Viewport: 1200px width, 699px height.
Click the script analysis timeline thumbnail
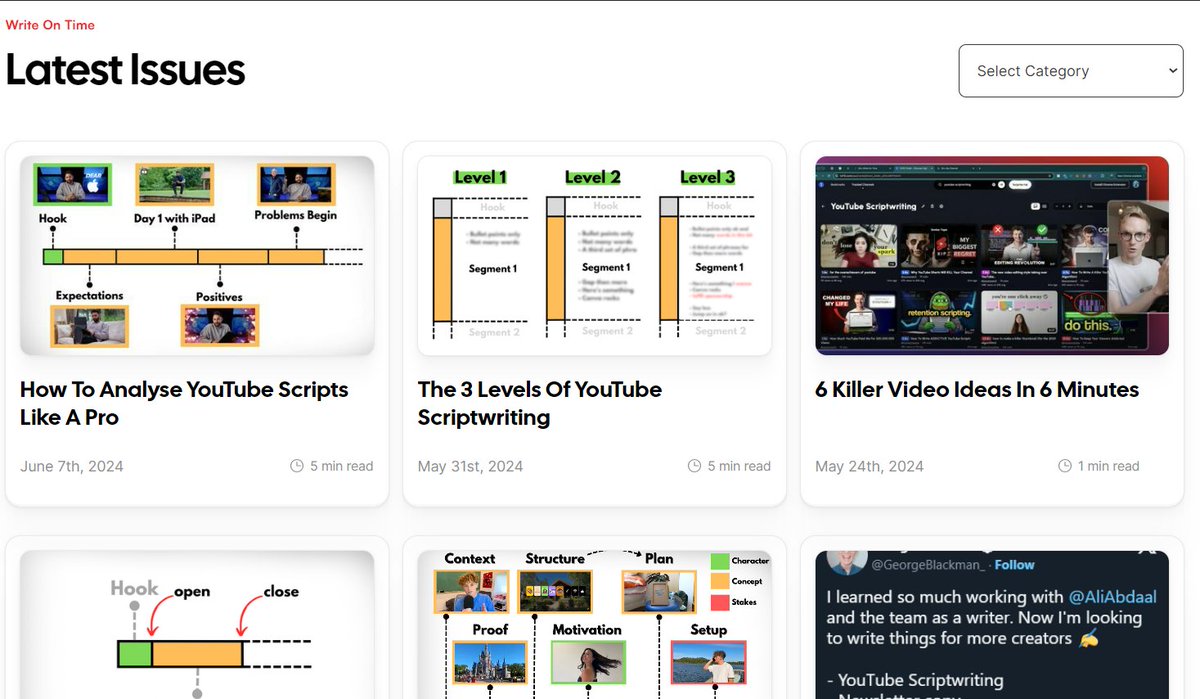(197, 256)
